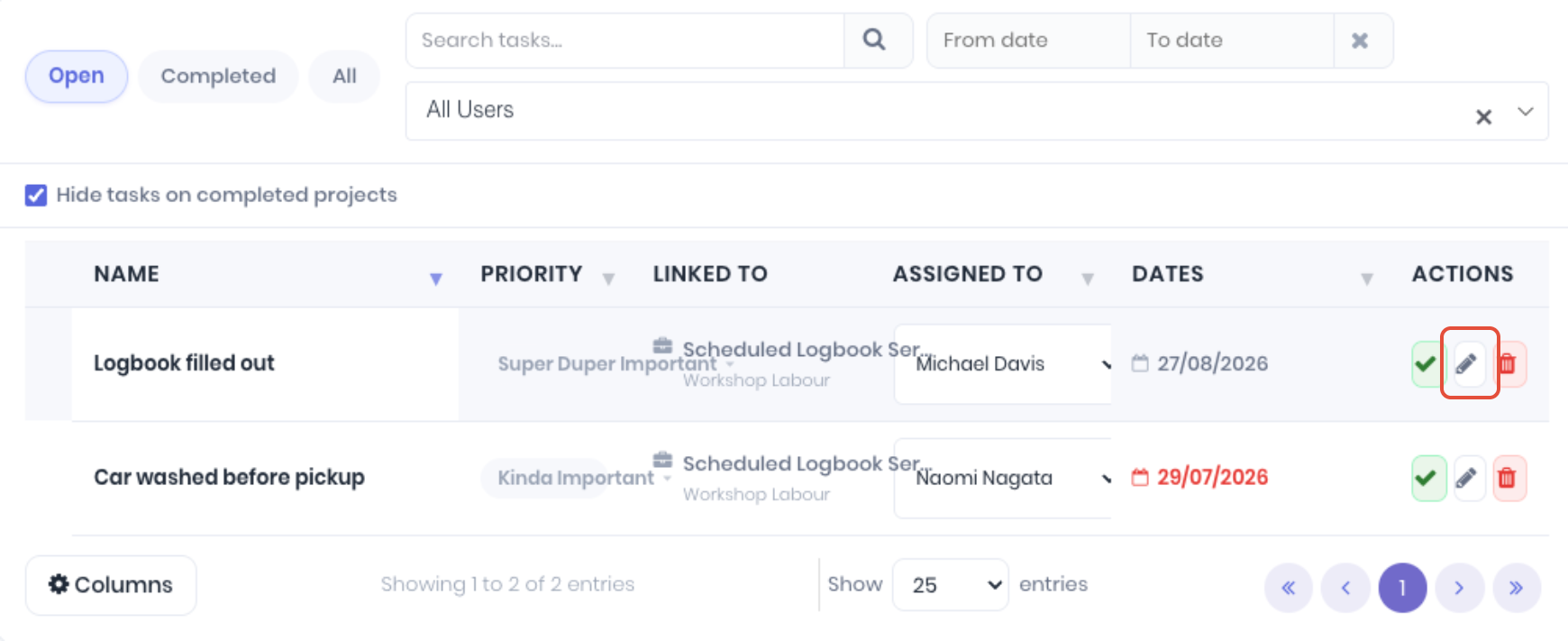Open the Naomi Nagata assignee dropdown

pos(1003,478)
